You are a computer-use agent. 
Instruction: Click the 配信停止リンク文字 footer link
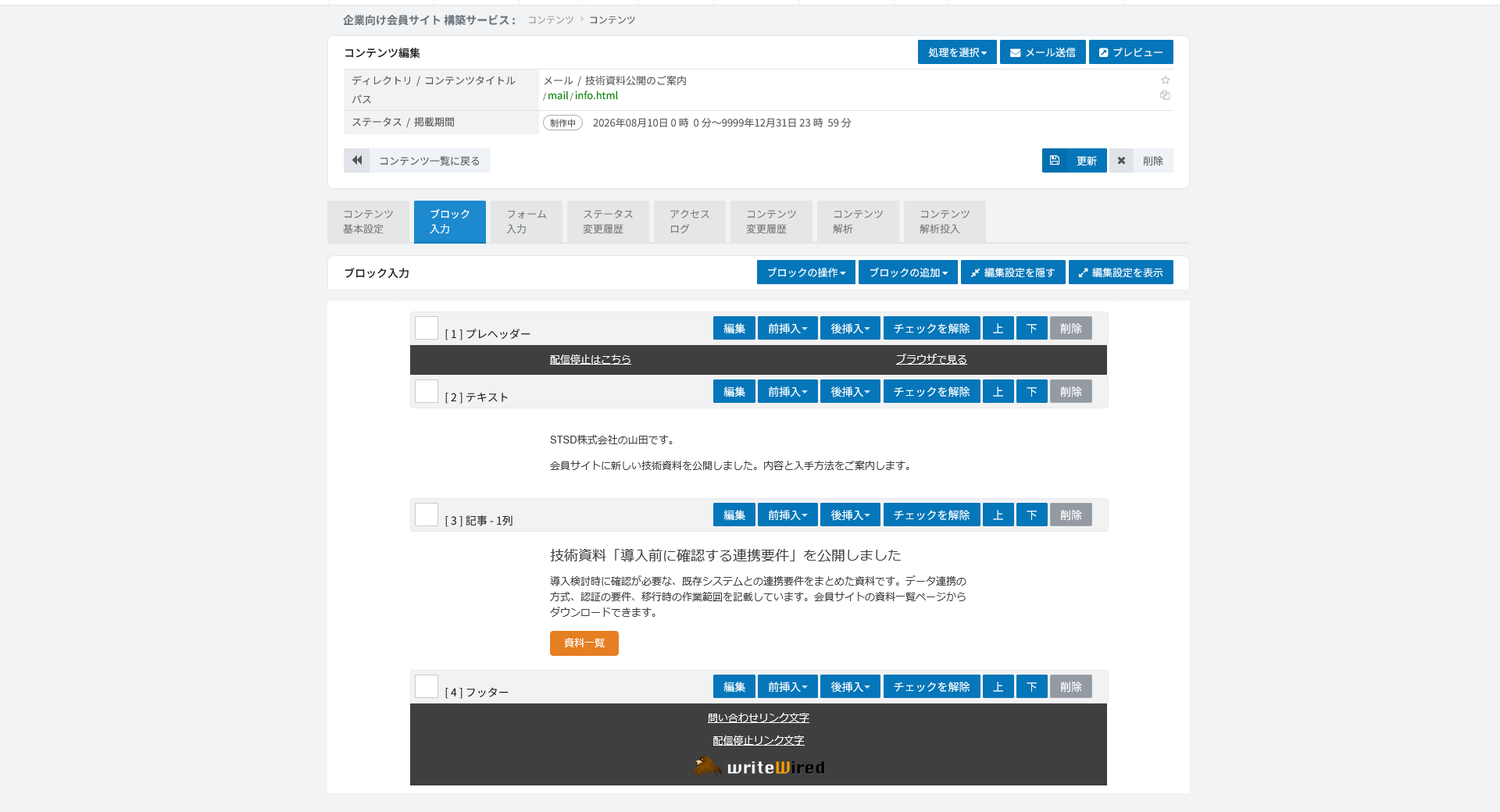click(759, 740)
